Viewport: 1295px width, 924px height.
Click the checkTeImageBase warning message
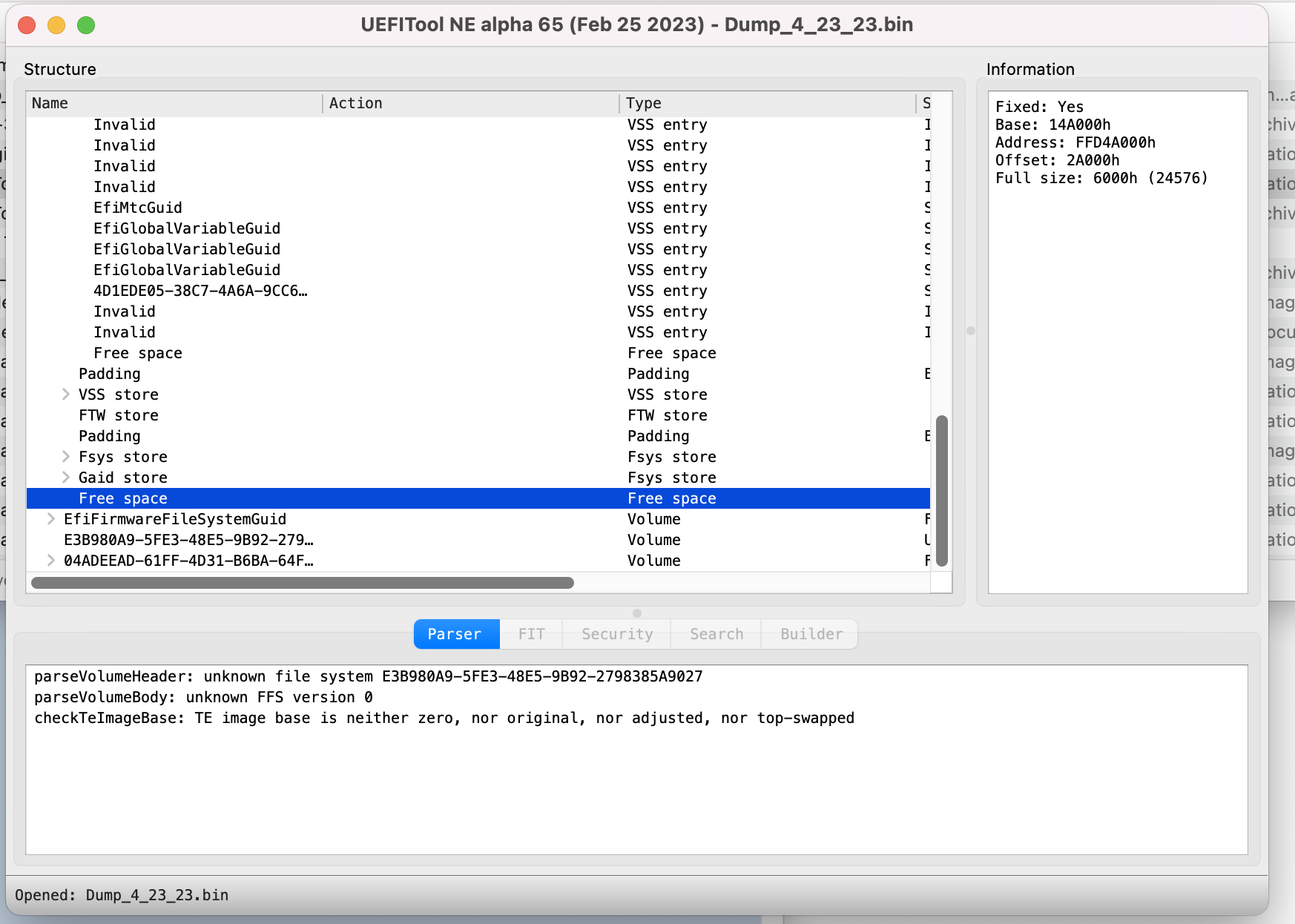pyautogui.click(x=444, y=718)
